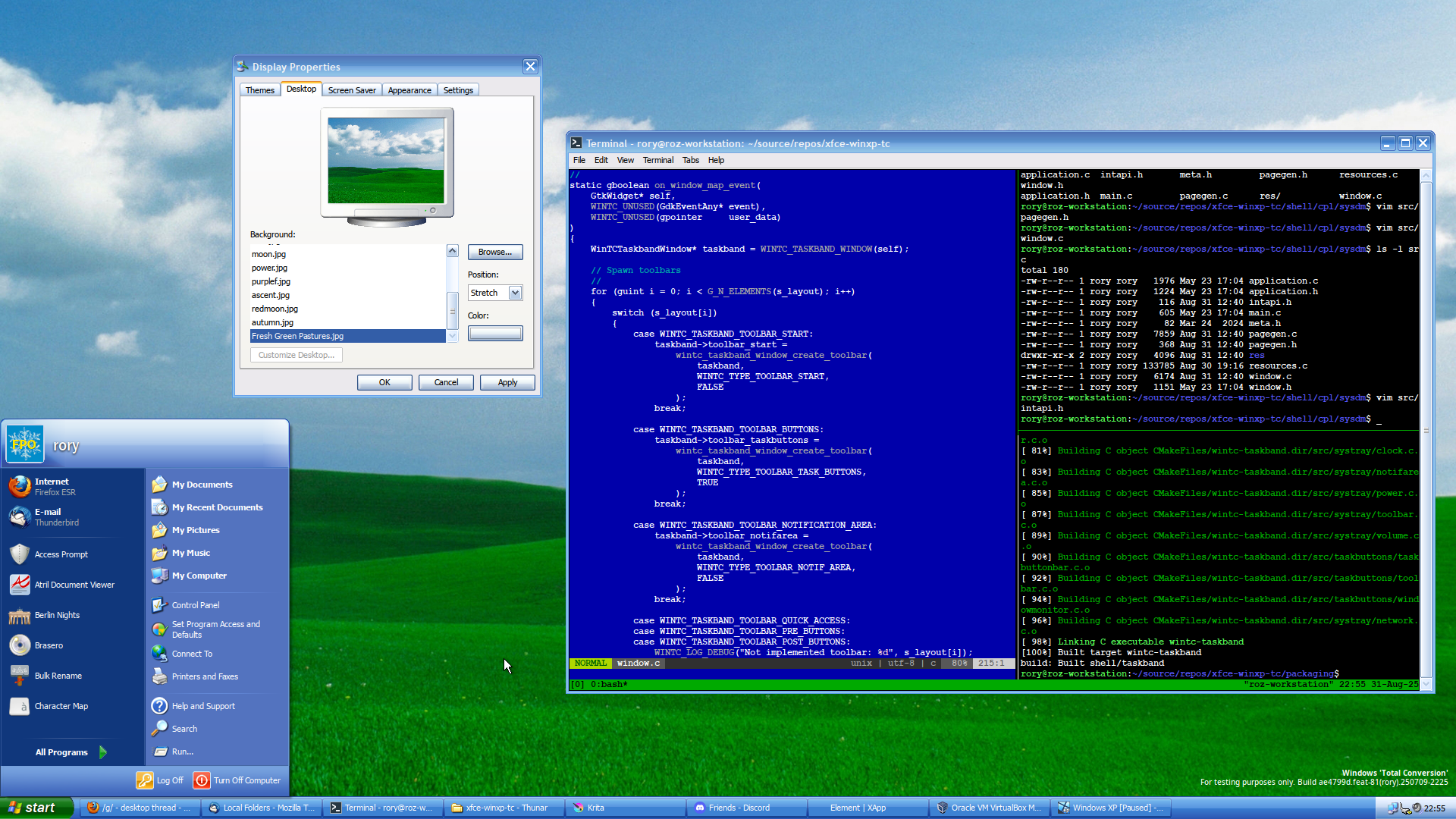Open My Music folder
This screenshot has width=1456, height=819.
217,553
